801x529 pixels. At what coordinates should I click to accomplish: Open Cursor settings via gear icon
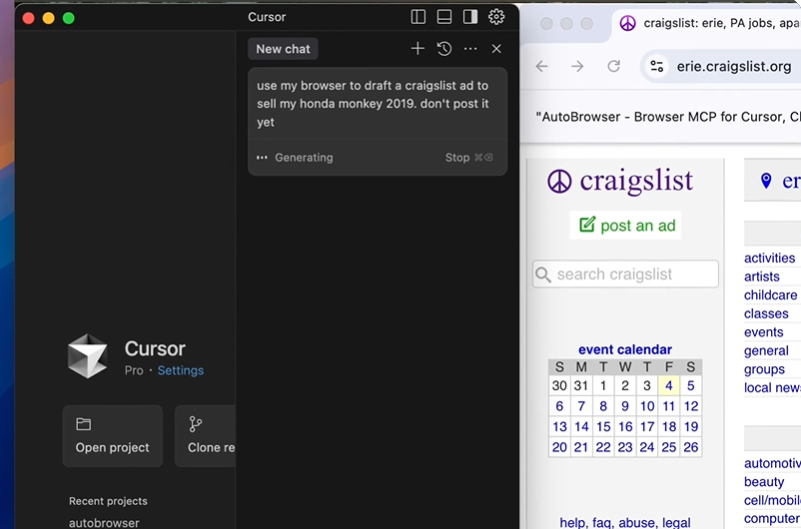coord(496,17)
